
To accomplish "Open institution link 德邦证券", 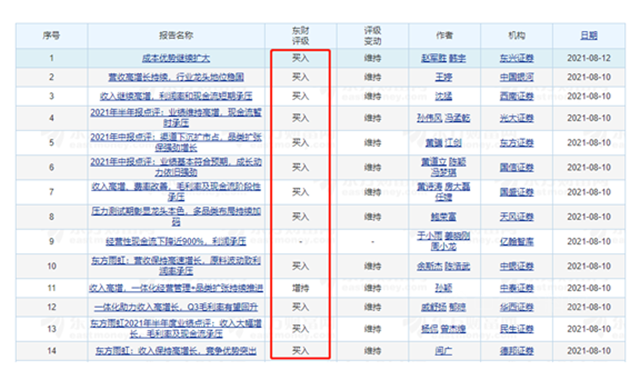I will [517, 351].
